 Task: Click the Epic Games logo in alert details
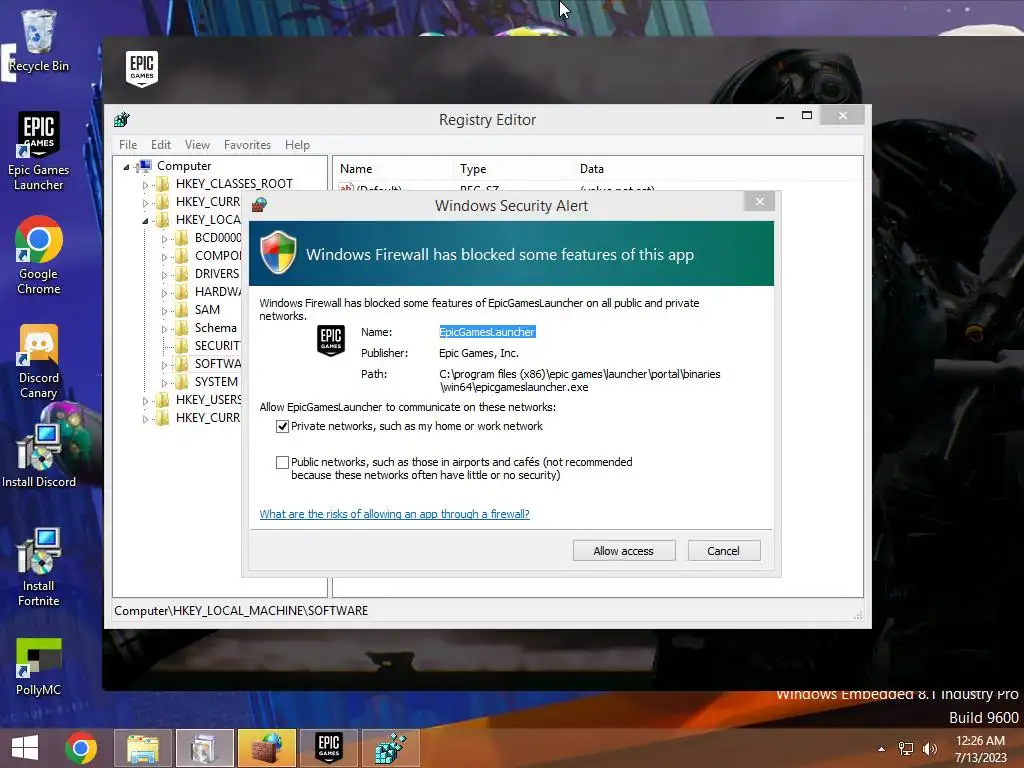(330, 340)
